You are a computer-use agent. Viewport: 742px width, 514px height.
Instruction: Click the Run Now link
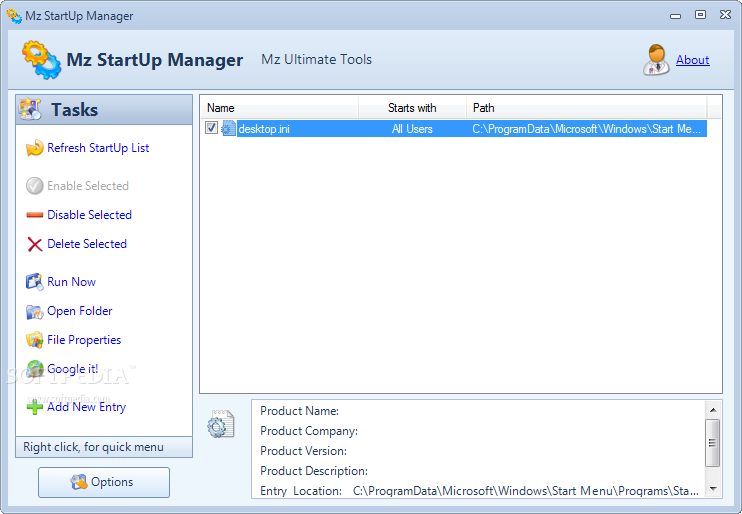tap(71, 282)
